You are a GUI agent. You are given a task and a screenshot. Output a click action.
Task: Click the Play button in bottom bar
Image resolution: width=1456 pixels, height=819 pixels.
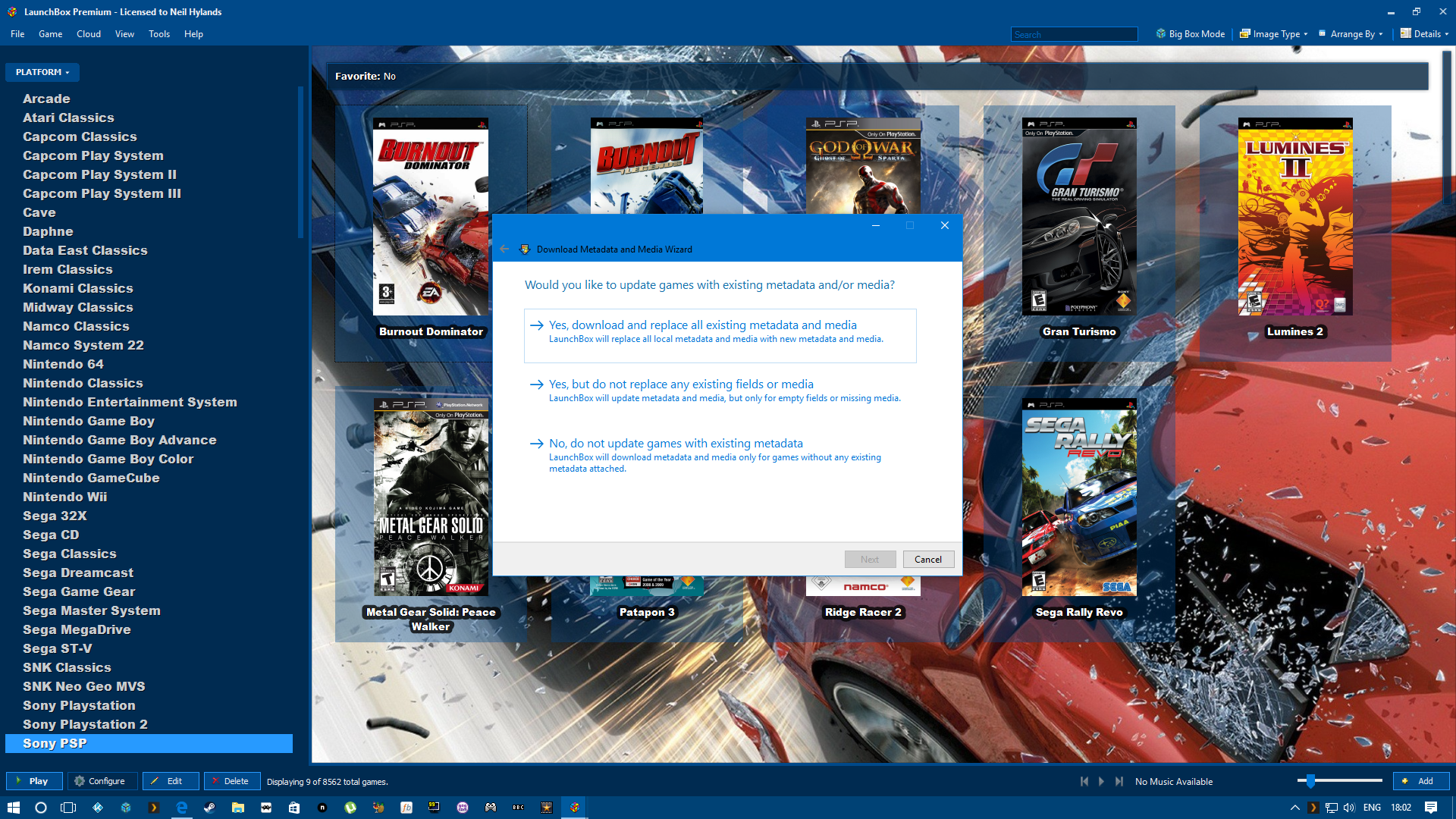[x=34, y=781]
